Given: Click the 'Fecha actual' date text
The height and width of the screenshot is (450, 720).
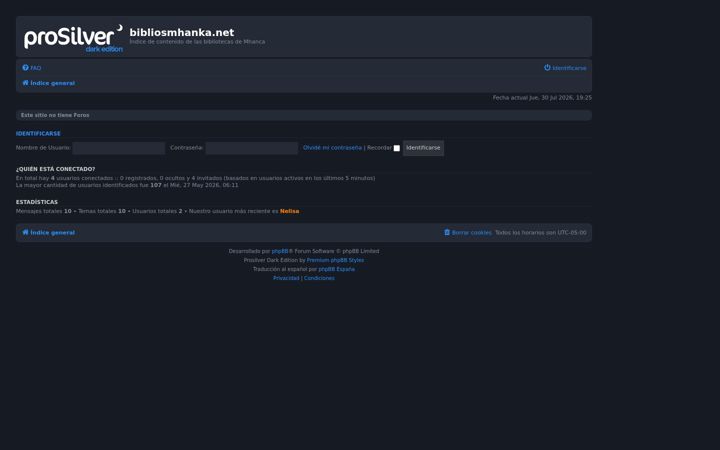Looking at the screenshot, I should tap(542, 98).
